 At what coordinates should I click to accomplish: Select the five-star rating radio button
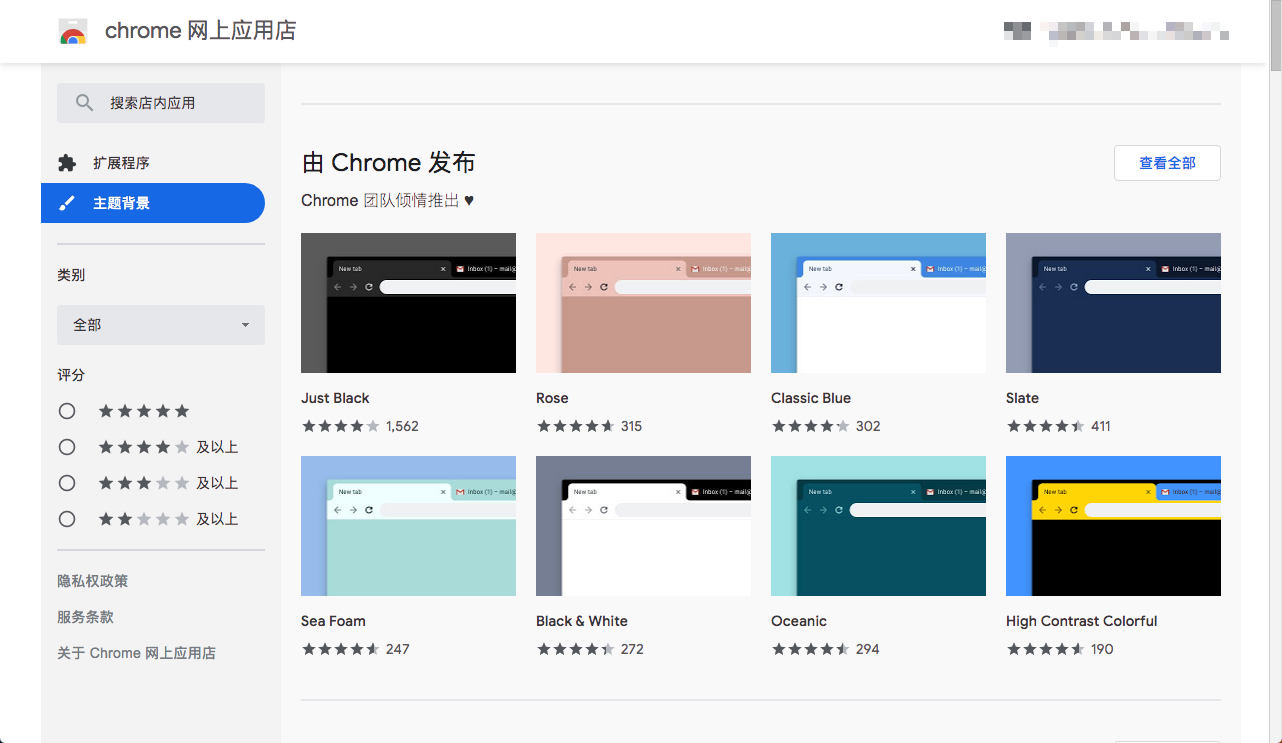pyautogui.click(x=67, y=411)
